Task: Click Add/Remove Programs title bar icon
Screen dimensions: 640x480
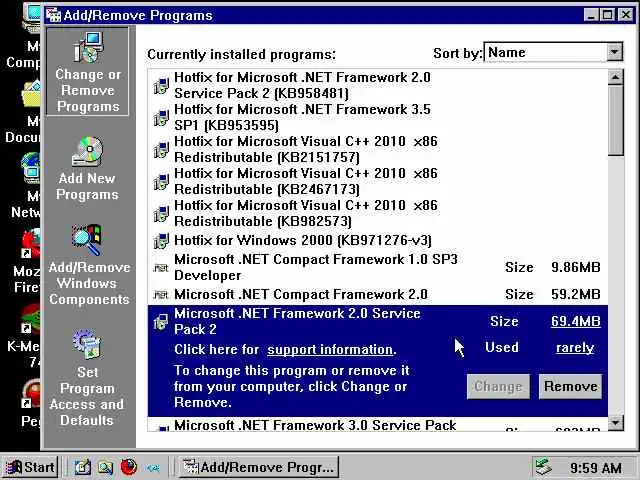Action: click(53, 15)
